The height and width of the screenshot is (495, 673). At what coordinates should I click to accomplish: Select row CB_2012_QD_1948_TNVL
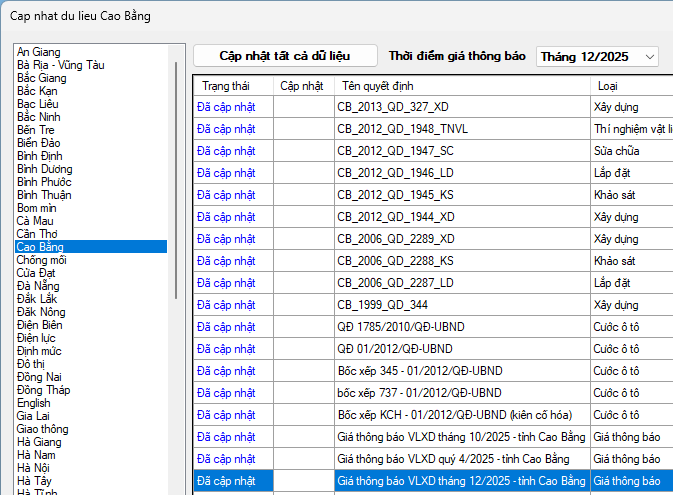click(x=396, y=129)
